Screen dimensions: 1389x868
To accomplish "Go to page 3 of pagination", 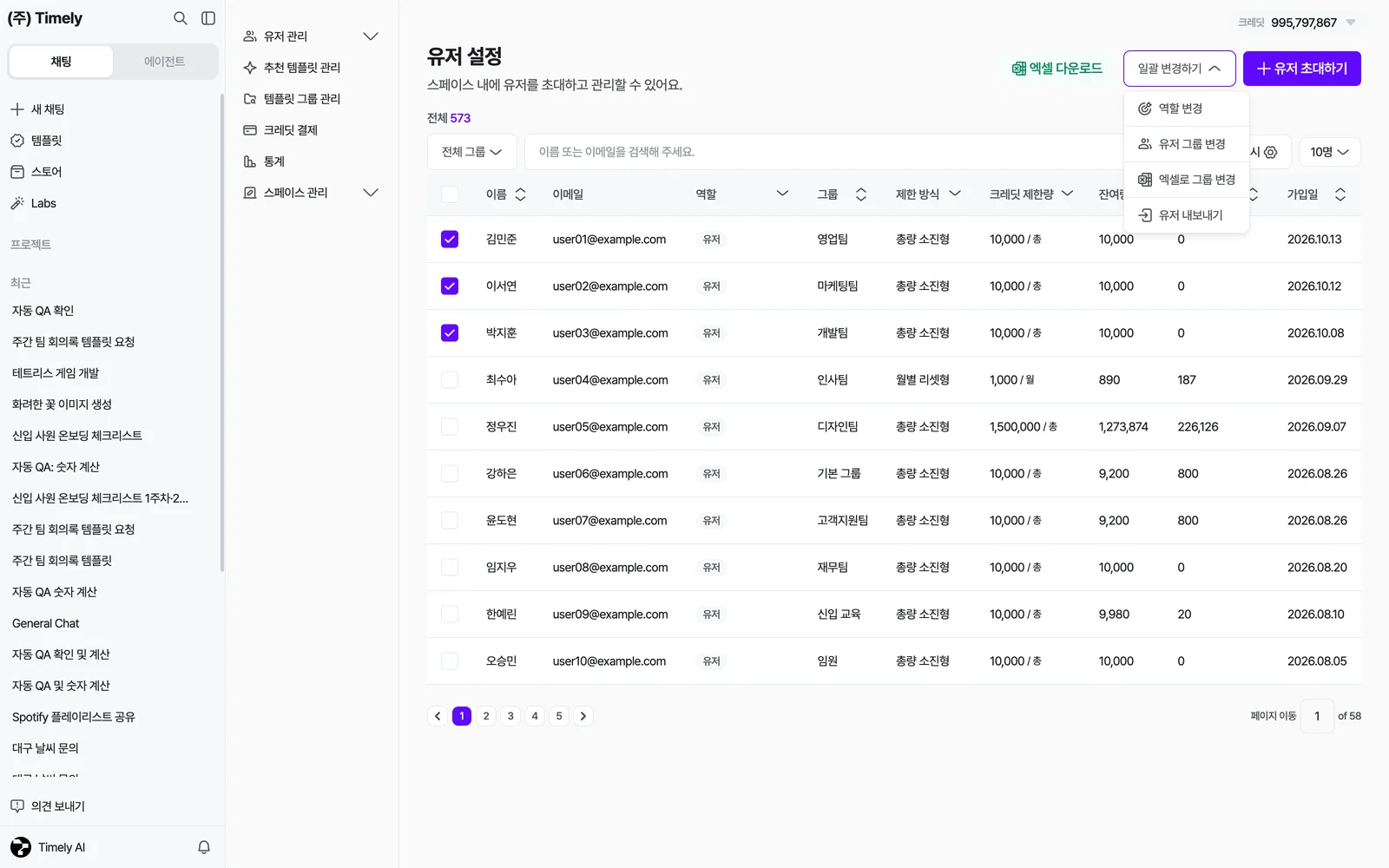I will coord(510,716).
